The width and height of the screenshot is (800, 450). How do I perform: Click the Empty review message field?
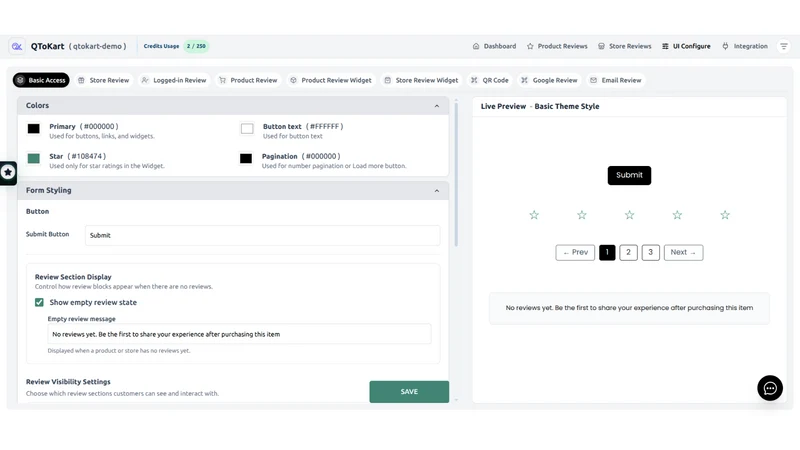pyautogui.click(x=239, y=334)
